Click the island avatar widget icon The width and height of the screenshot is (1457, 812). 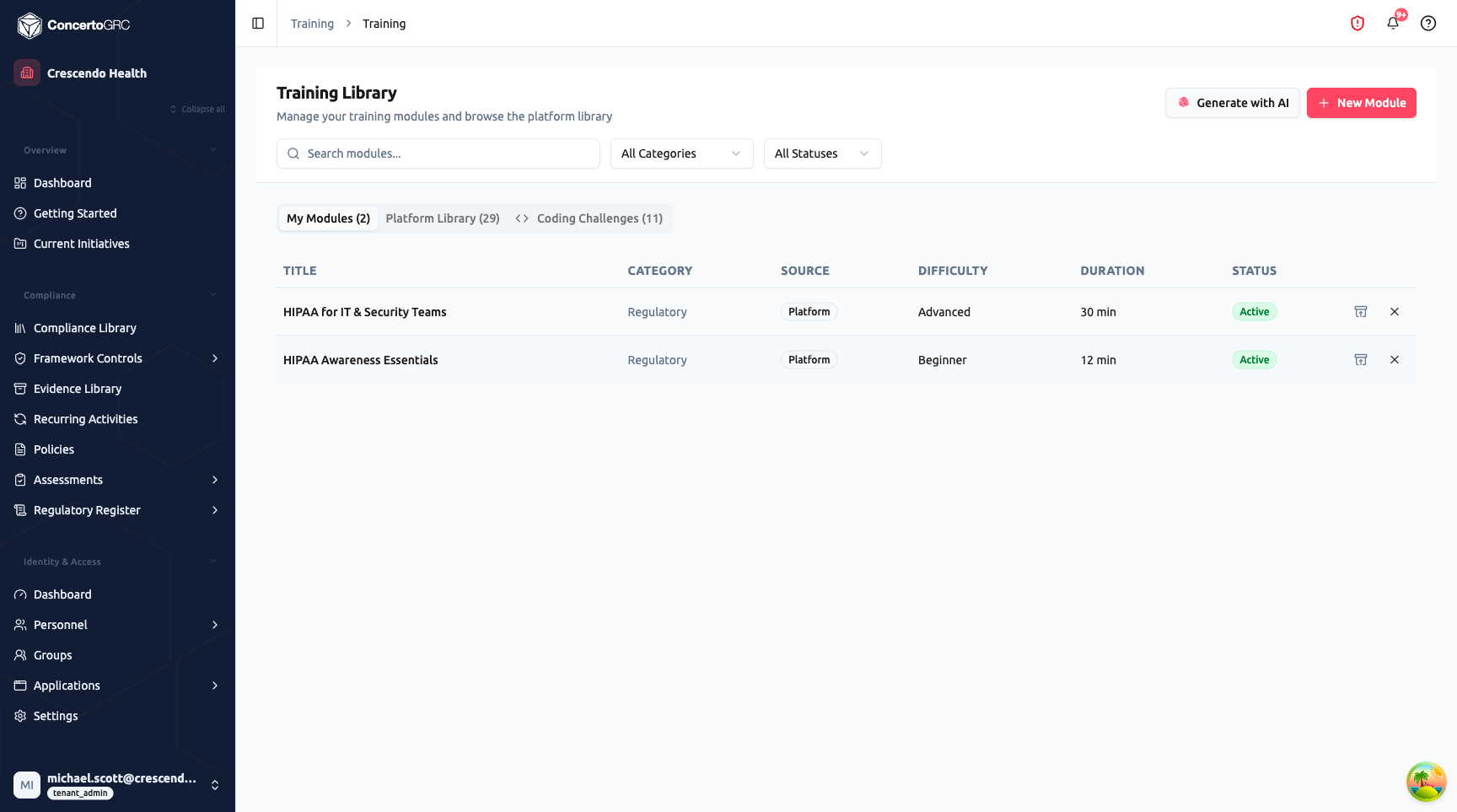1427,782
